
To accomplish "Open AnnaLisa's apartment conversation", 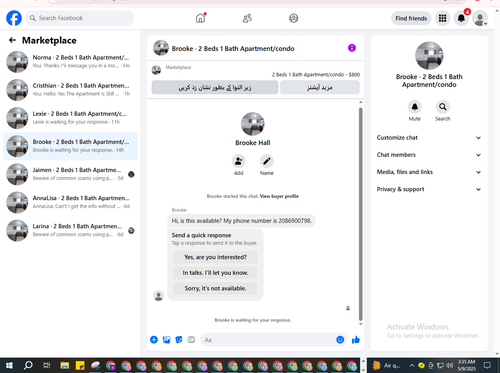I will pos(70,202).
